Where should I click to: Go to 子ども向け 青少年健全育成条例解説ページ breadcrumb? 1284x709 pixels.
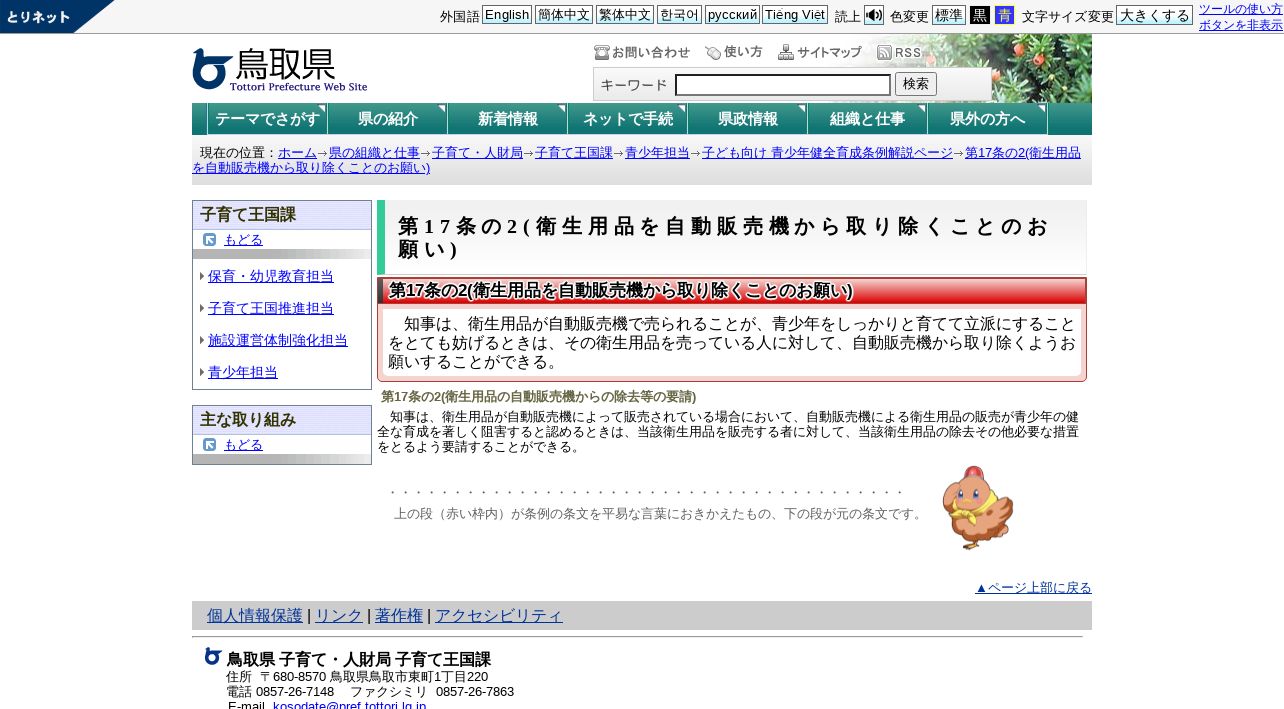[827, 153]
